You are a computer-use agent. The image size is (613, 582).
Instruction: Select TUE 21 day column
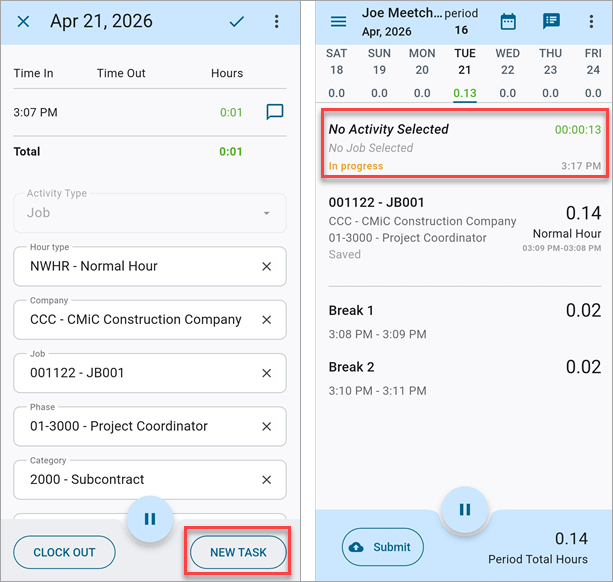(x=465, y=73)
